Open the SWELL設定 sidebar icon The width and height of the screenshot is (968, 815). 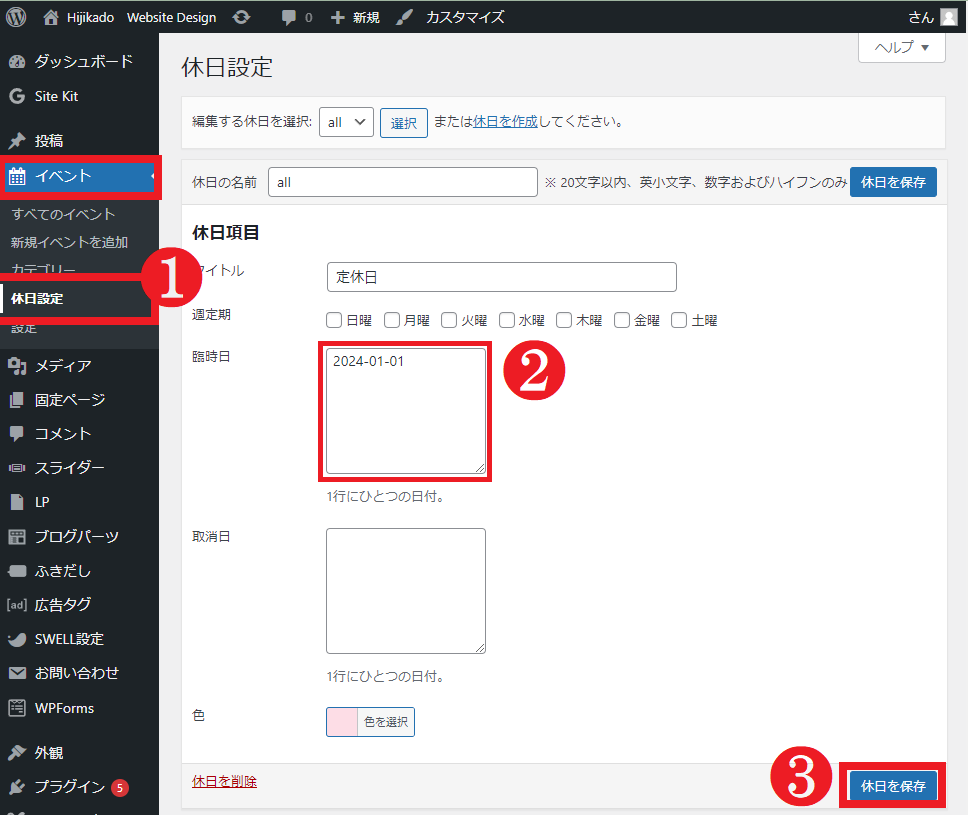(16, 639)
